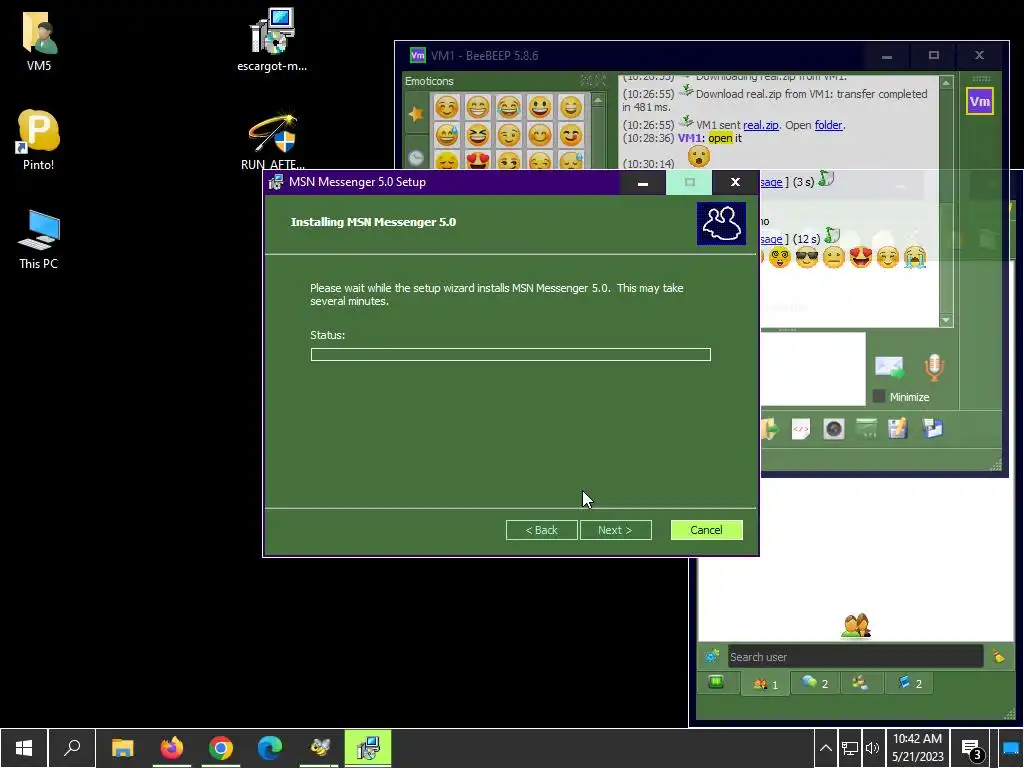Launch Microsoft Edge from taskbar
Screen dimensions: 1024x768
[x=270, y=748]
